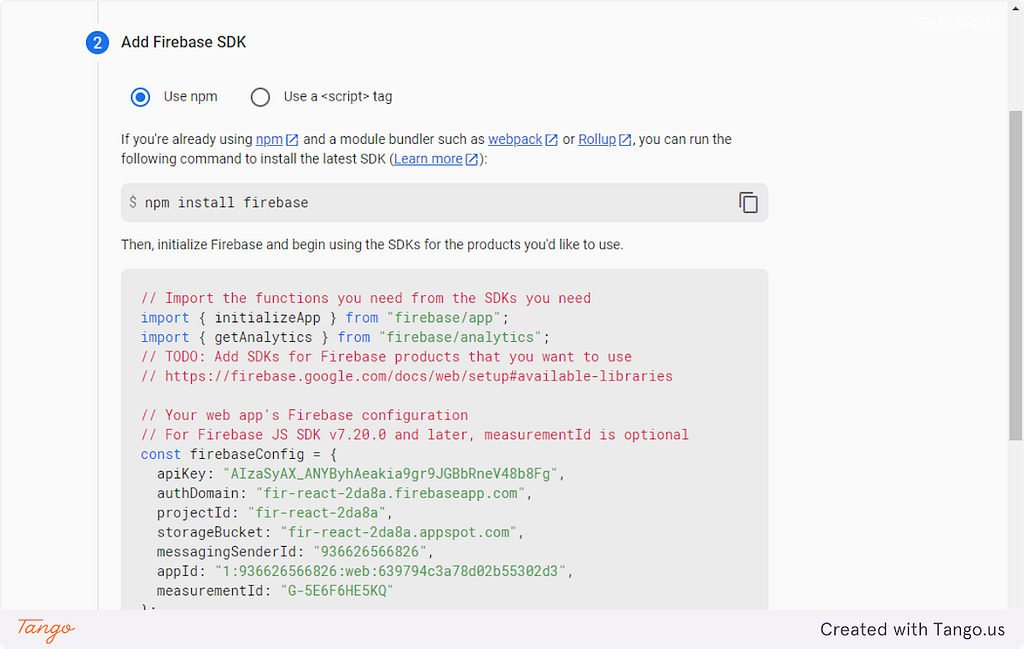Click the 'npm install firebase' command text
Screen dimensions: 1024x649
(226, 202)
